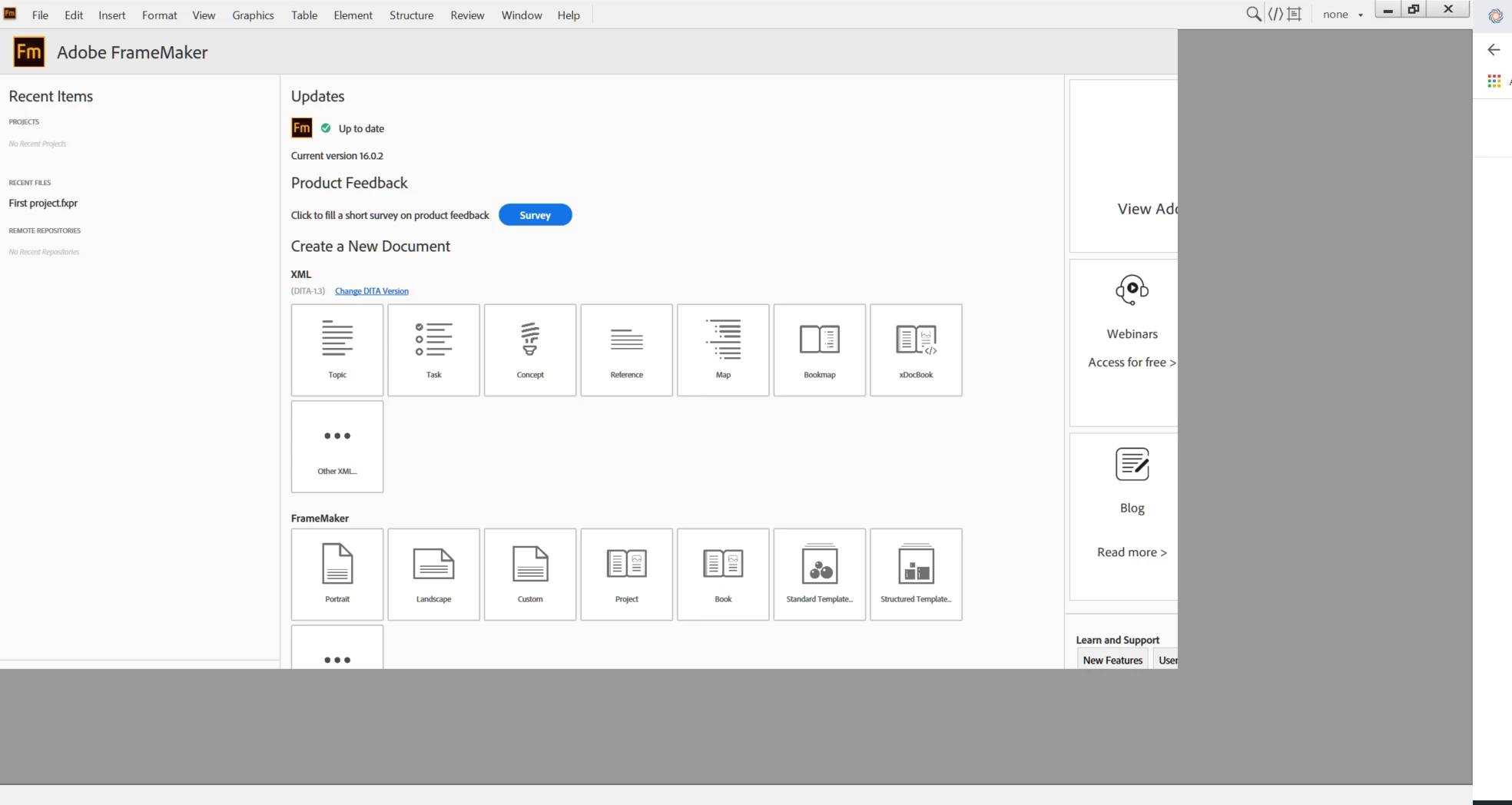1512x805 pixels.
Task: Open the Table menu
Action: 304,15
